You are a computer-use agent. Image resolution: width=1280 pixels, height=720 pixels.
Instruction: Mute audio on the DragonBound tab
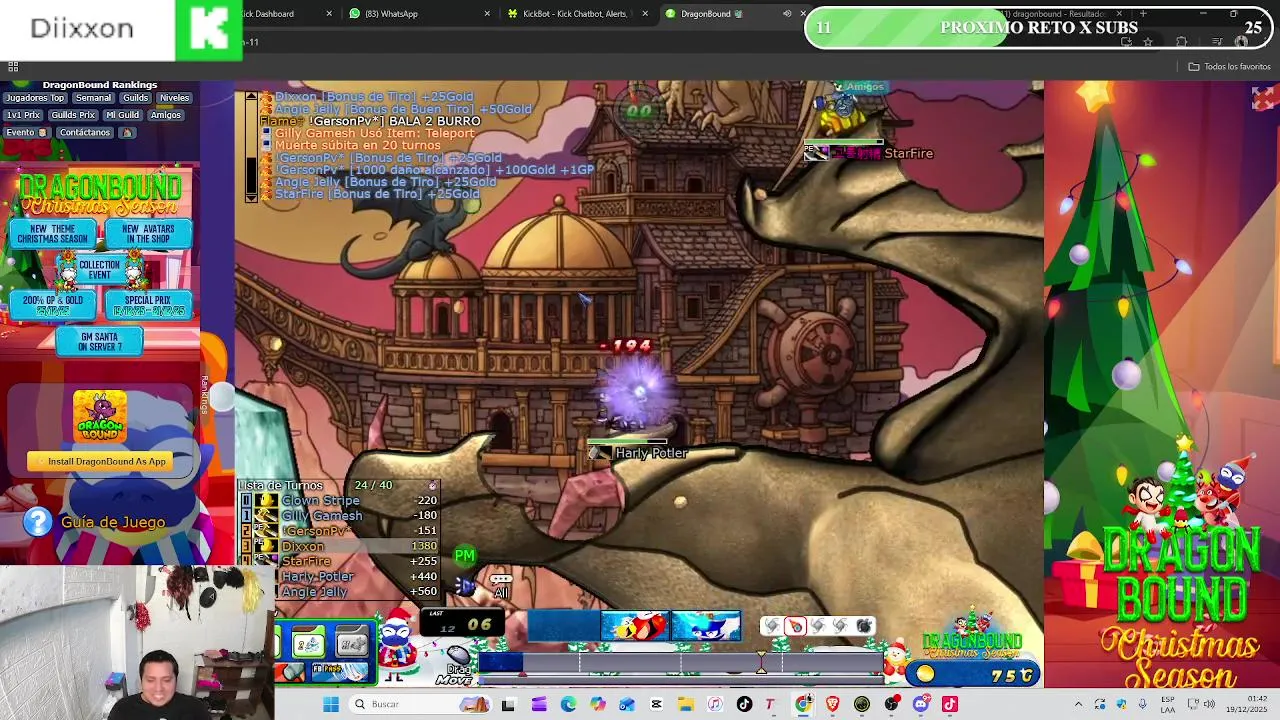point(786,14)
